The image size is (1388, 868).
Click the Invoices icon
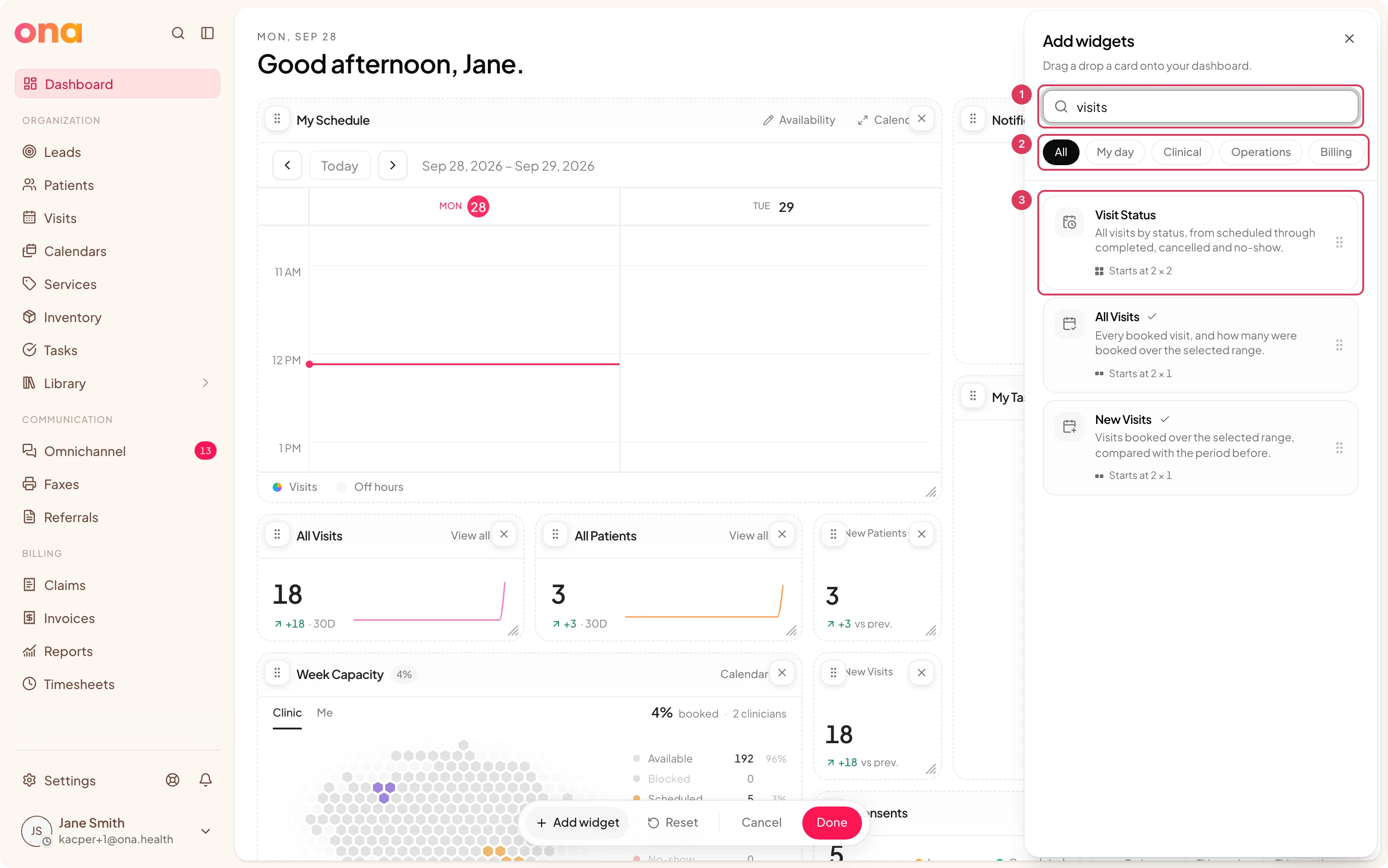[29, 618]
